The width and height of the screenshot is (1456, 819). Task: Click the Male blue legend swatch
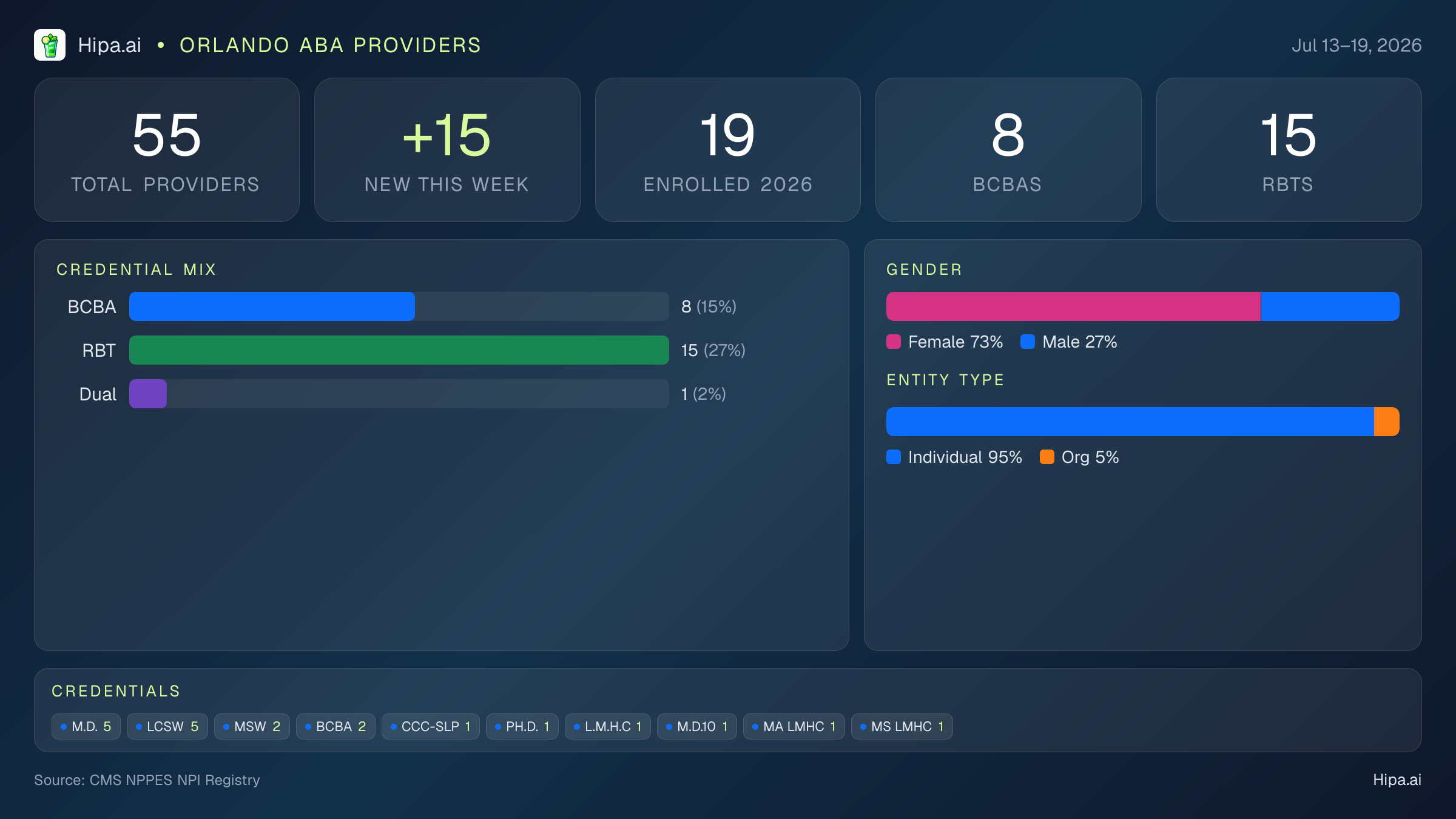[x=1028, y=342]
